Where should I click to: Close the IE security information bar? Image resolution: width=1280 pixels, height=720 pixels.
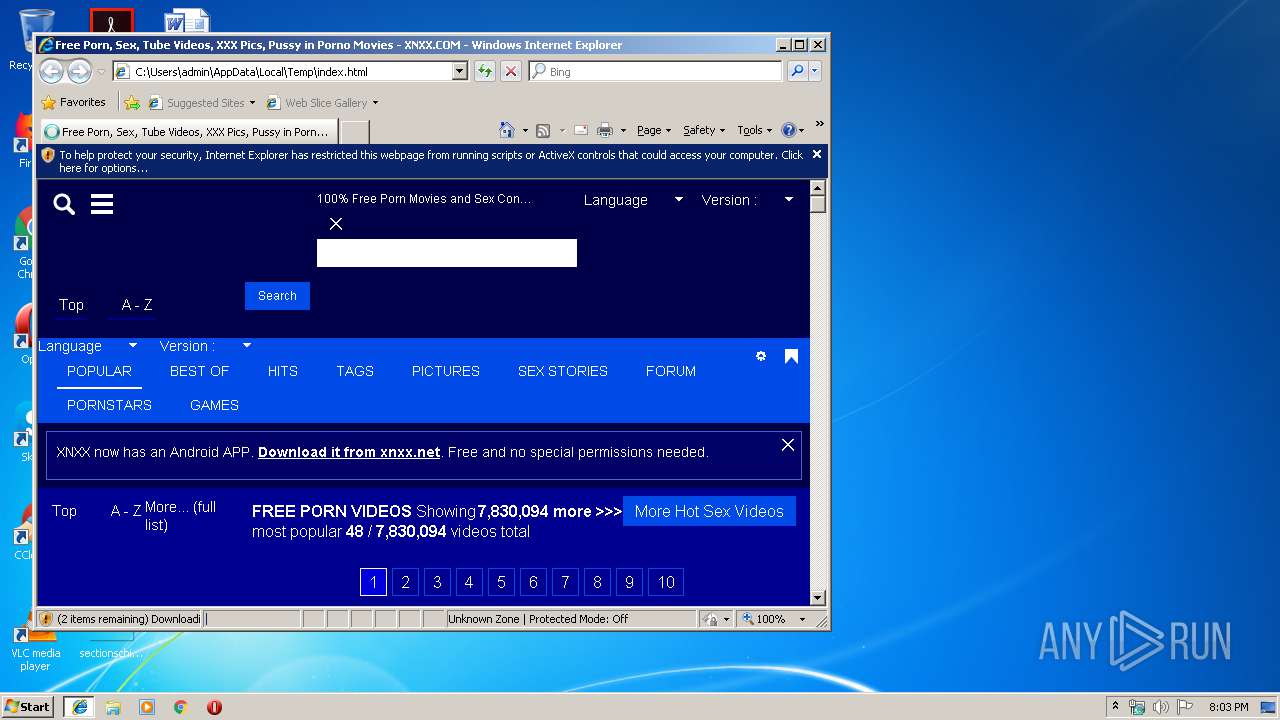click(817, 154)
